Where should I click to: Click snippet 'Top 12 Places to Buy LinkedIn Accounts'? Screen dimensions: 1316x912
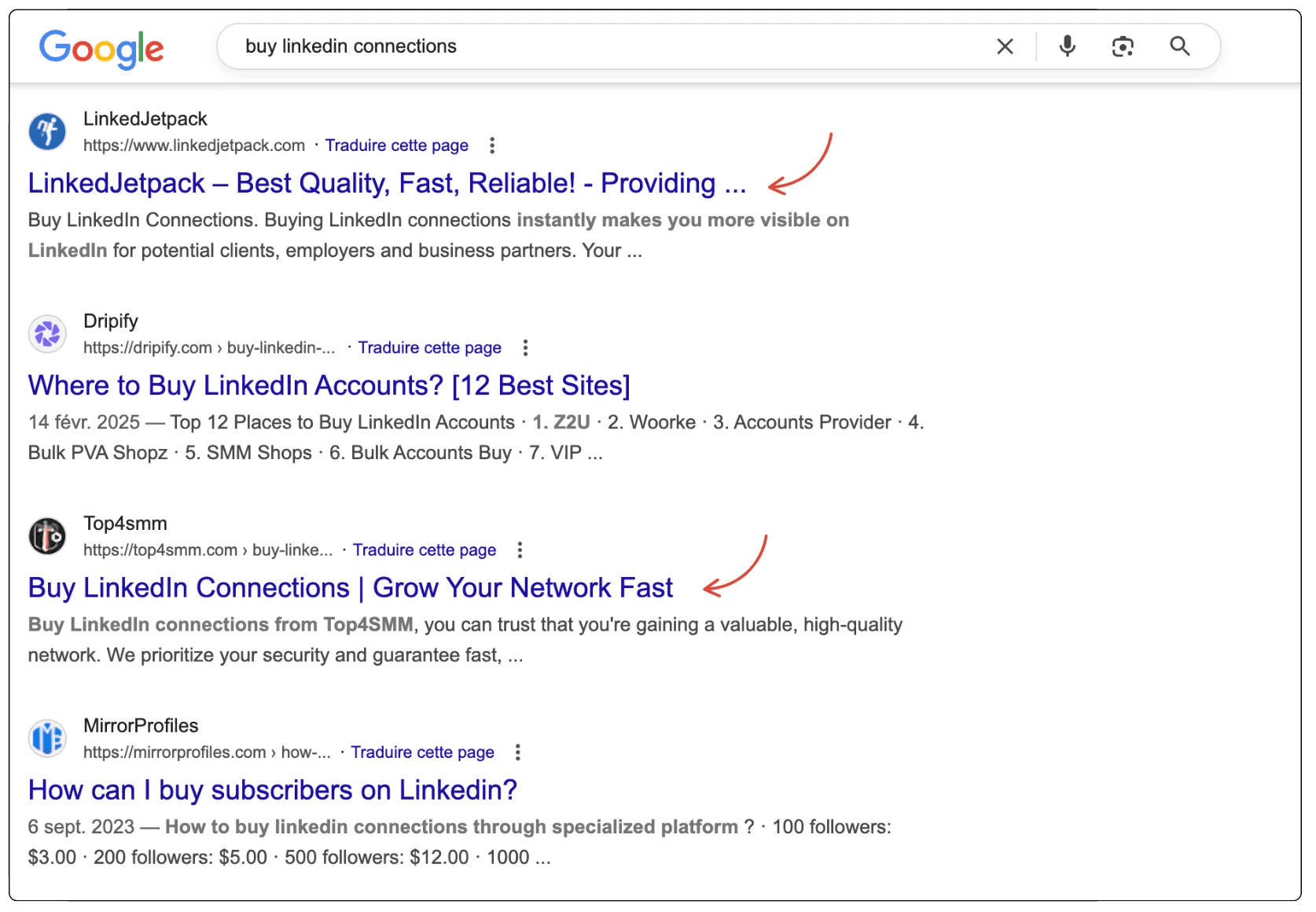pos(343,422)
